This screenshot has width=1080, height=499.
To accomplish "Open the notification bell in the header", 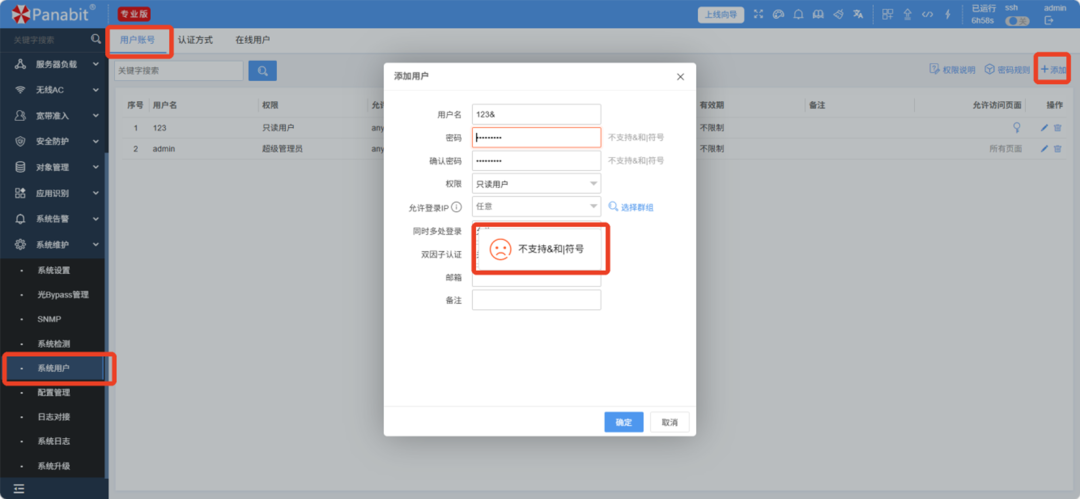I will click(x=798, y=14).
